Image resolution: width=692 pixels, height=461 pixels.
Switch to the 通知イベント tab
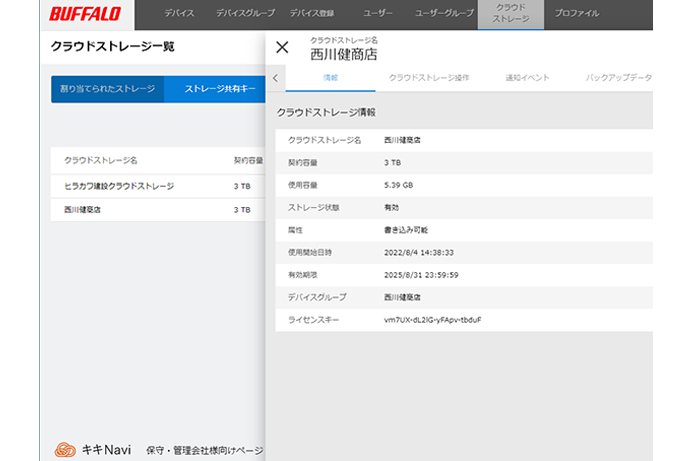[527, 78]
